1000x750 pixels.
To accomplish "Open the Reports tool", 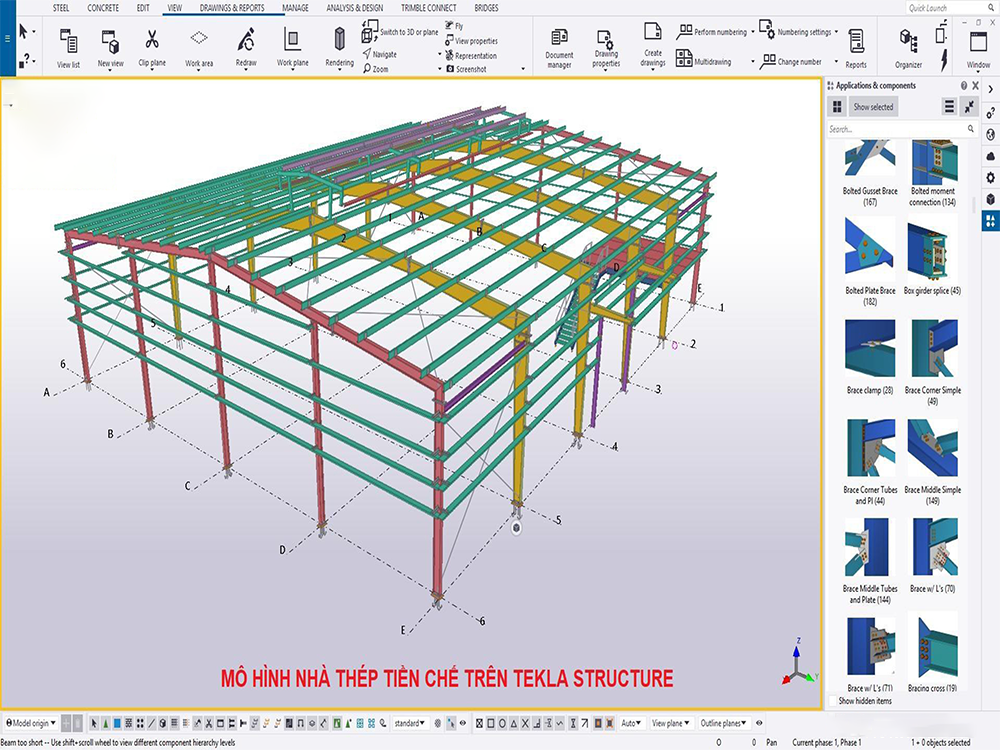I will tap(856, 41).
